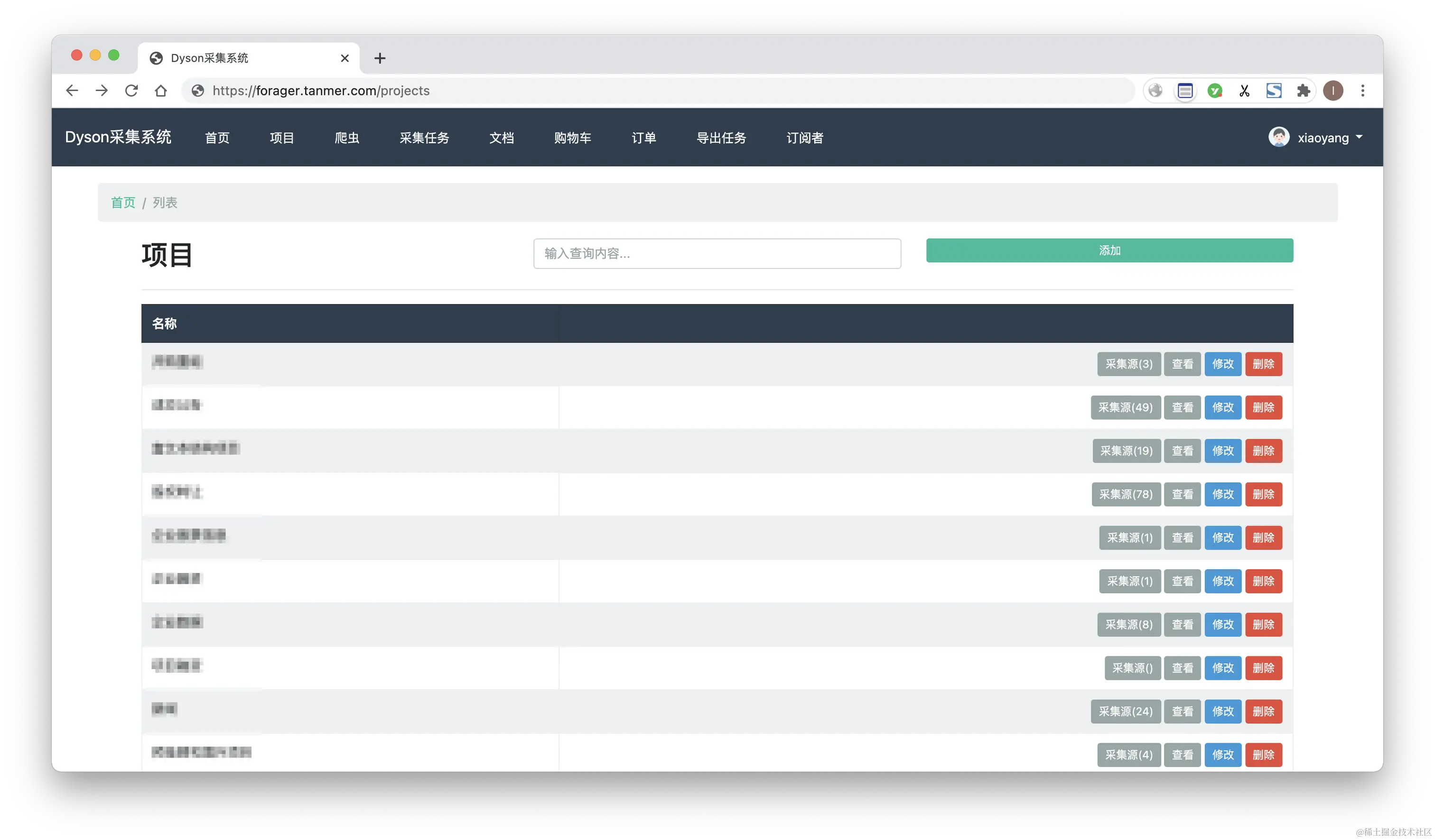Go to 采集任务 in navbar
1435x840 pixels.
point(424,138)
